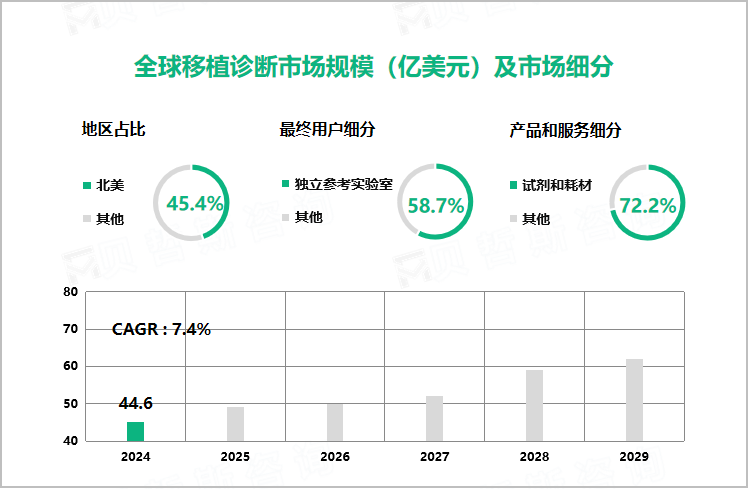750x489 pixels.
Task: Click the 2026 axis label
Action: 335,457
